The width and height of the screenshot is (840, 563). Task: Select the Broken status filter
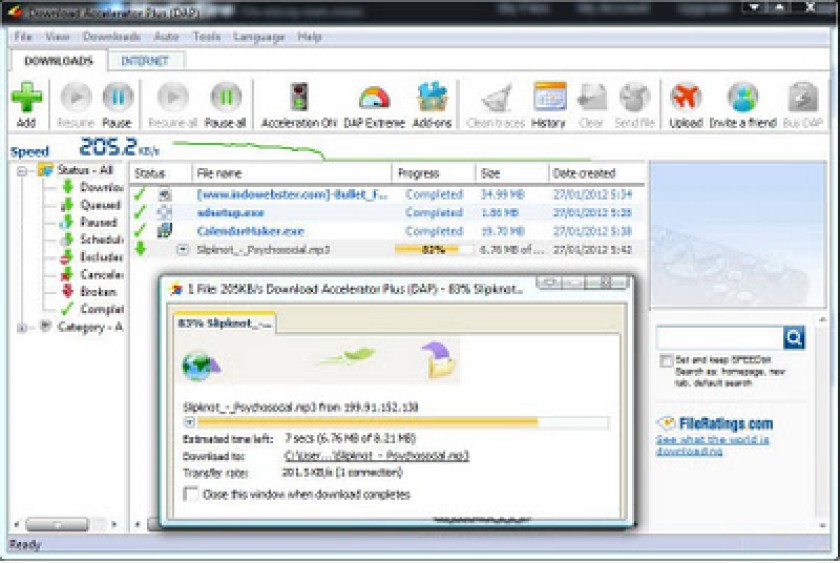tap(89, 291)
